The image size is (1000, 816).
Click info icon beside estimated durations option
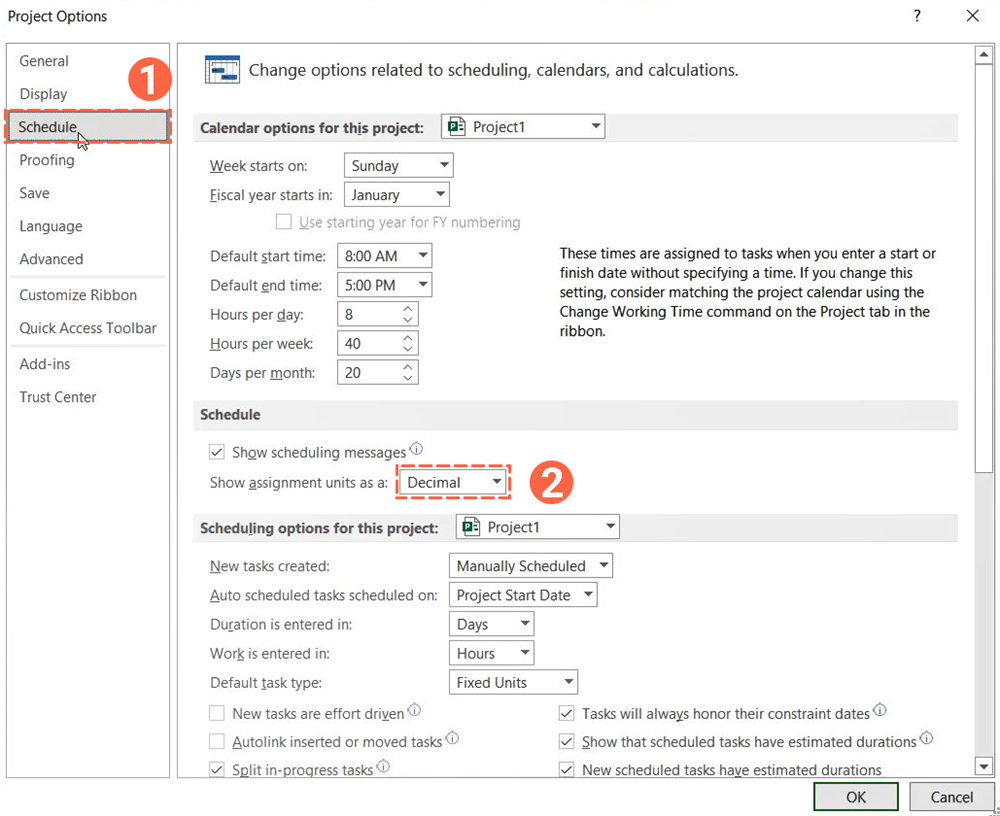point(927,738)
